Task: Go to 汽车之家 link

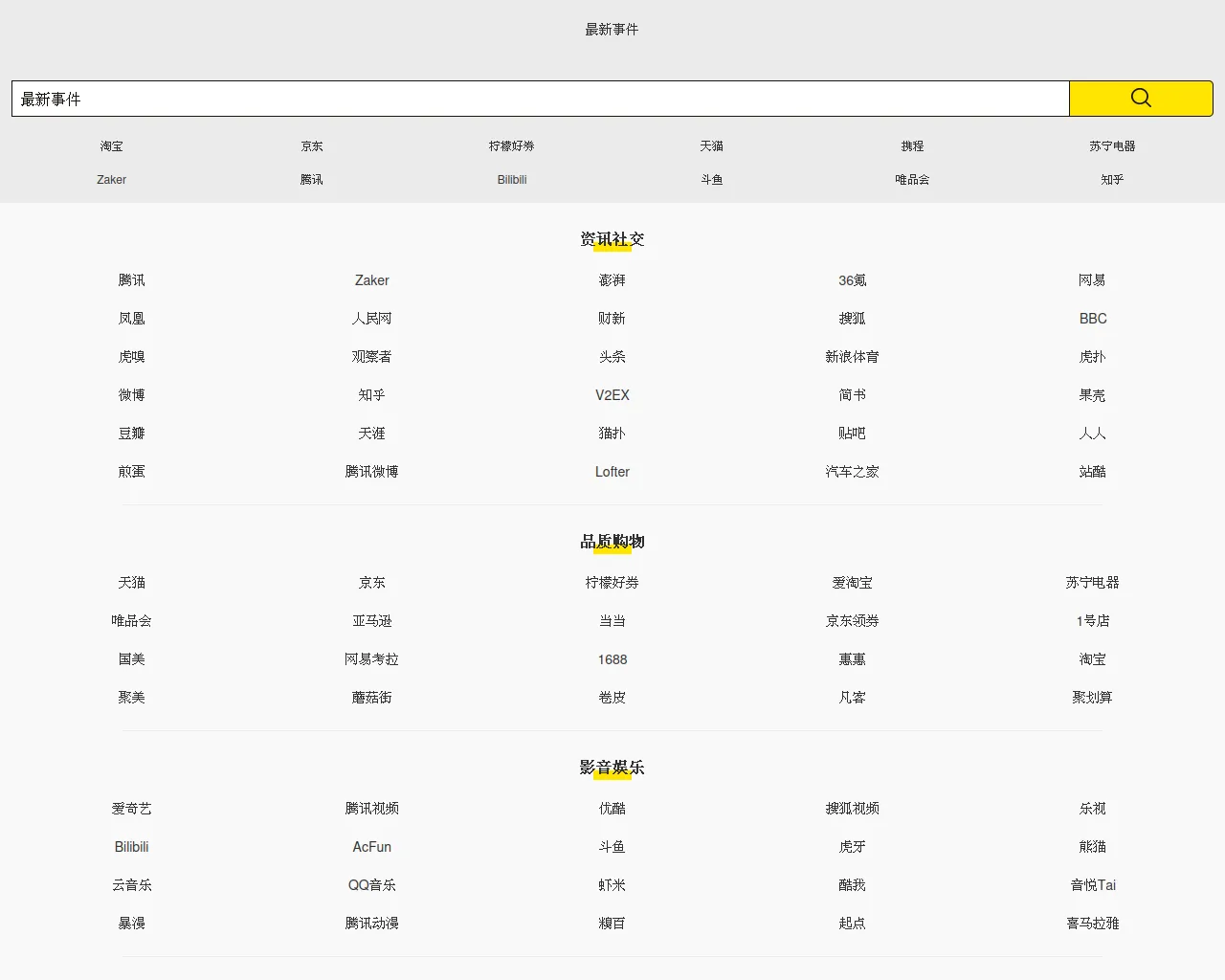Action: pyautogui.click(x=853, y=472)
